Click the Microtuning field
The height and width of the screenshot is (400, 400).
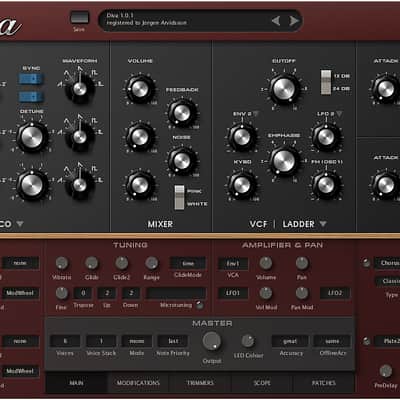[176, 293]
